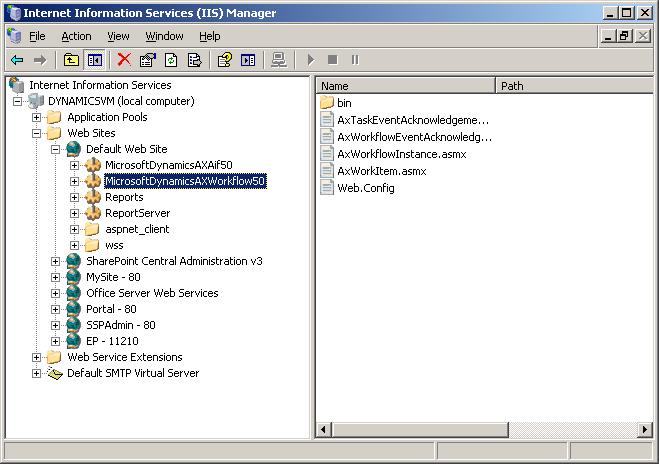Click the red Delete X icon
Screen dimensions: 659x464
(124, 60)
